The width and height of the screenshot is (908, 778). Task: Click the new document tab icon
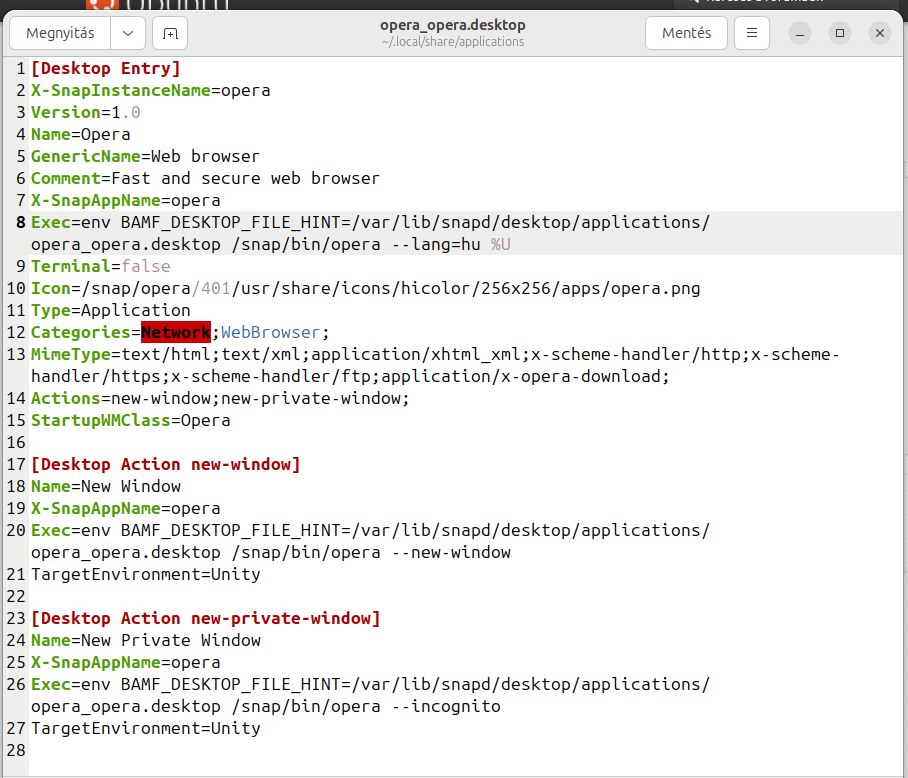coord(170,33)
